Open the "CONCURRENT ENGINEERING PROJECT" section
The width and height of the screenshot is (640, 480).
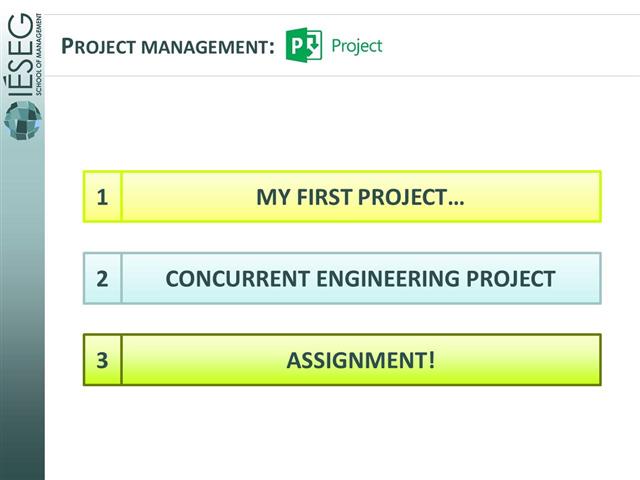pyautogui.click(x=360, y=278)
